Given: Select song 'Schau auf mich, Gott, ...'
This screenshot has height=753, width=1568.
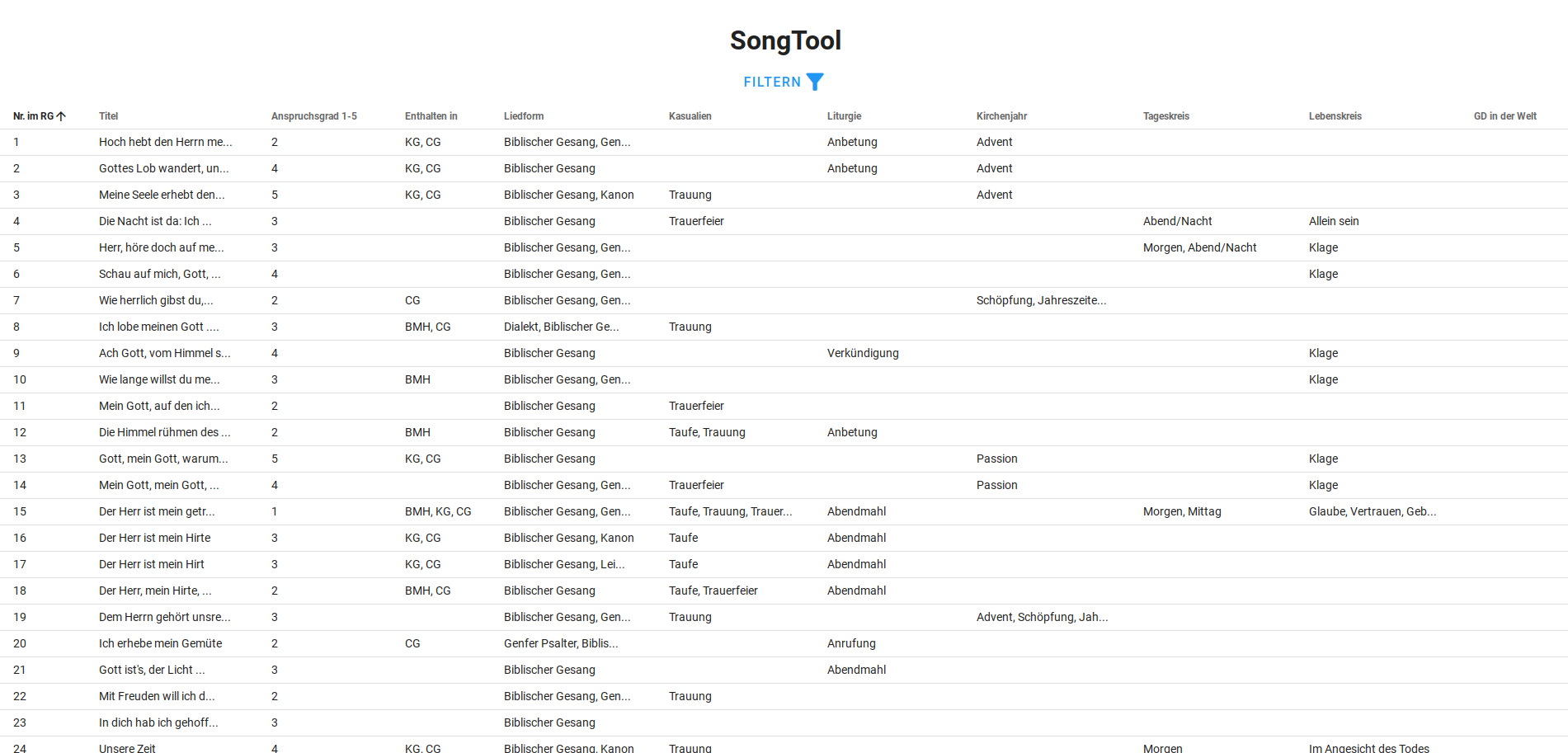Looking at the screenshot, I should tap(160, 274).
